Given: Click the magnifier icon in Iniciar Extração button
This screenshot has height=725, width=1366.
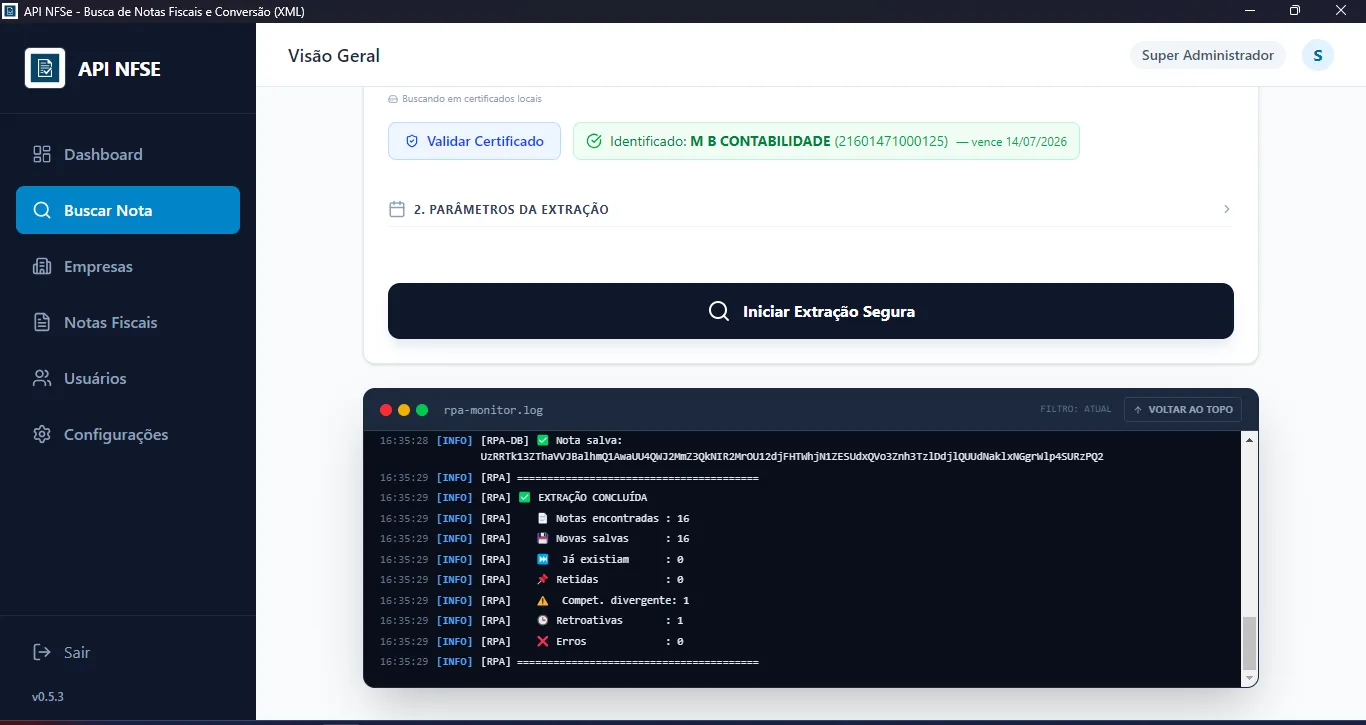Looking at the screenshot, I should click(719, 311).
